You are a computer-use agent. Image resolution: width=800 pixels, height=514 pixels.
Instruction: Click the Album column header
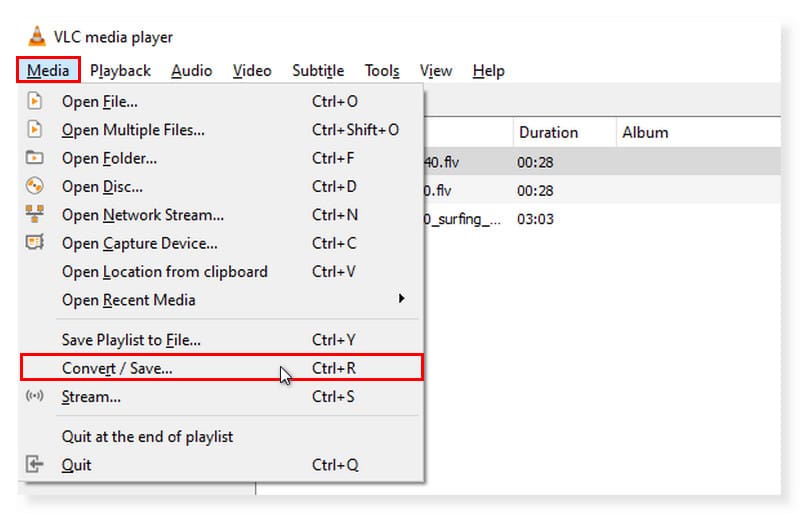point(645,132)
